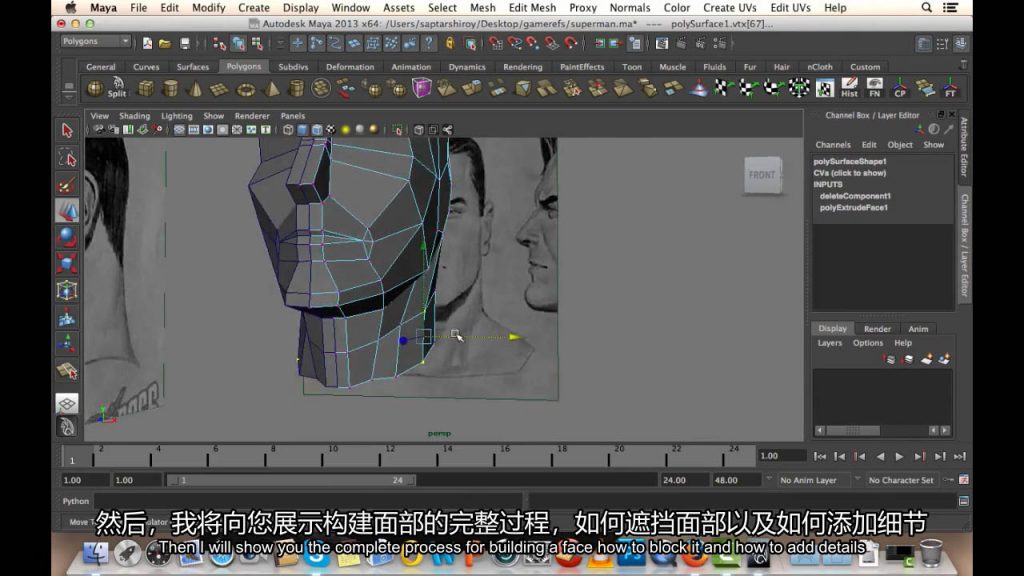Pick the Paint Selection tool
1024x576 pixels.
[67, 185]
